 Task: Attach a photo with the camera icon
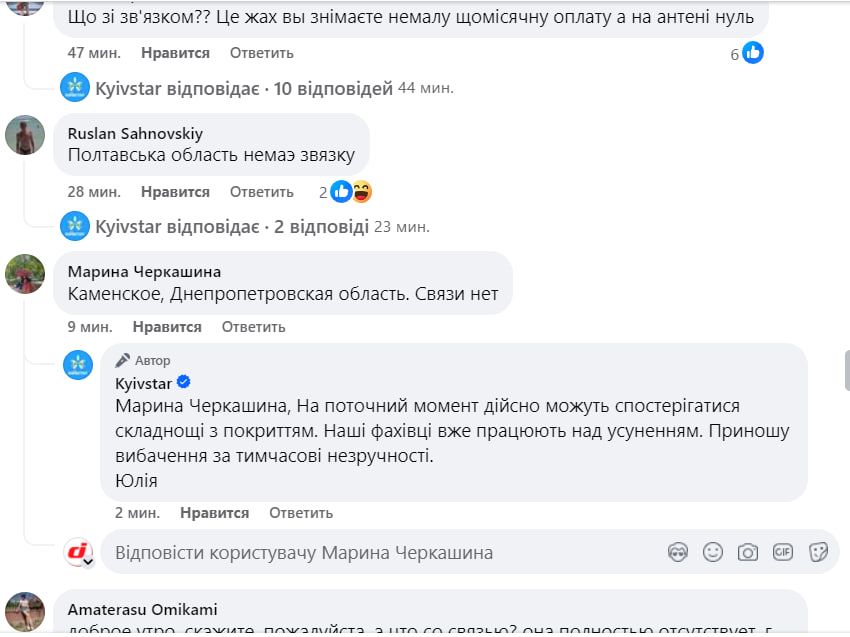click(x=747, y=552)
